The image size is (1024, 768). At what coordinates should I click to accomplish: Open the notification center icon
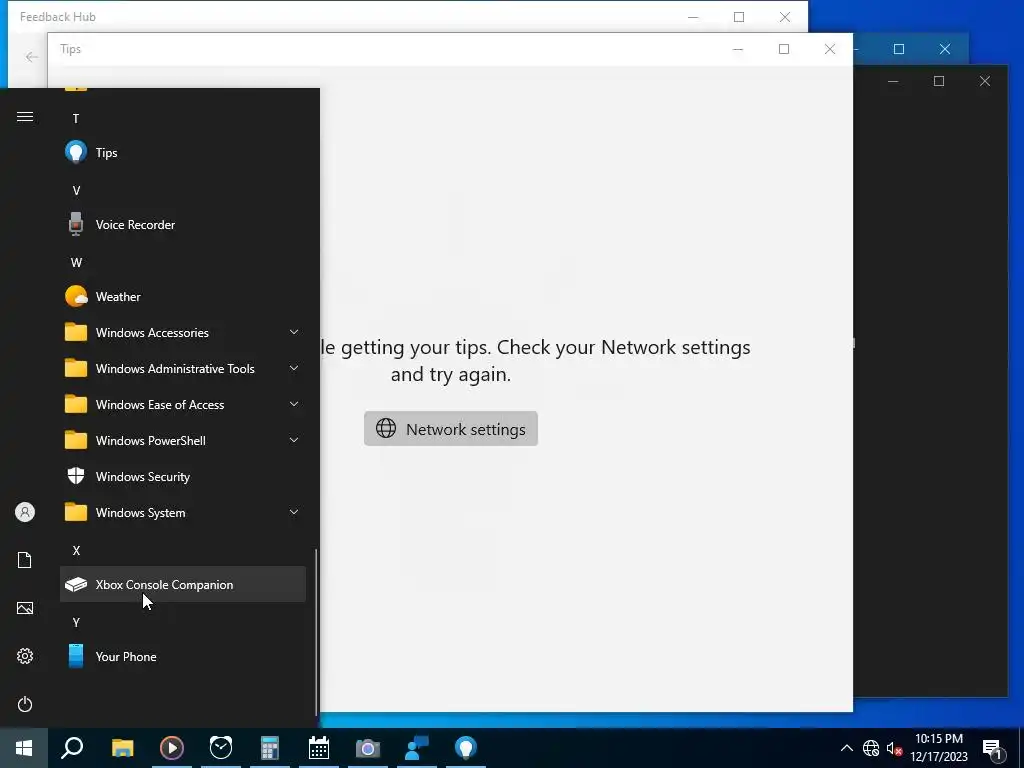993,749
